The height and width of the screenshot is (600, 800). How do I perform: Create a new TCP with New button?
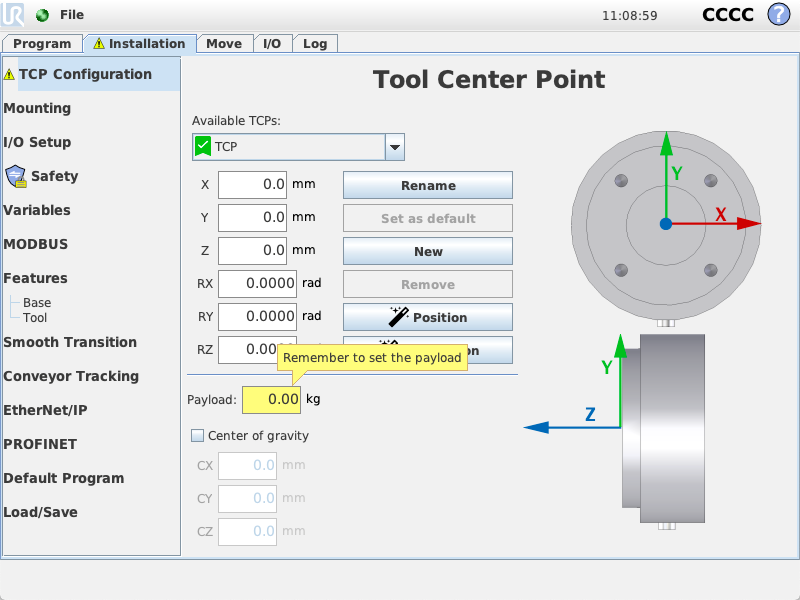428,251
